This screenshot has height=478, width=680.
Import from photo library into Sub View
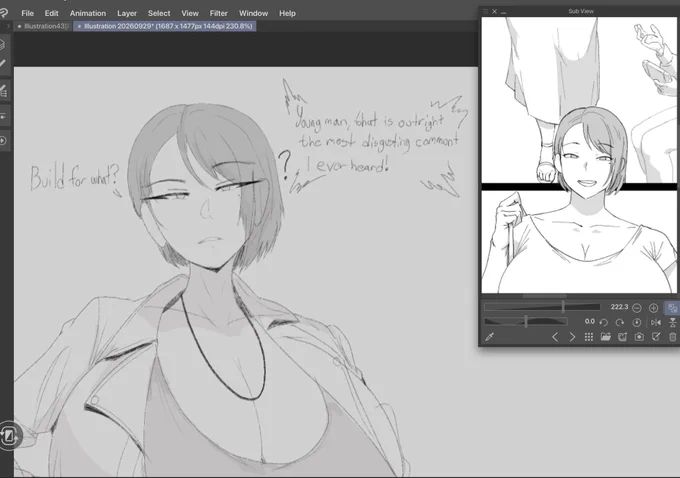point(622,337)
